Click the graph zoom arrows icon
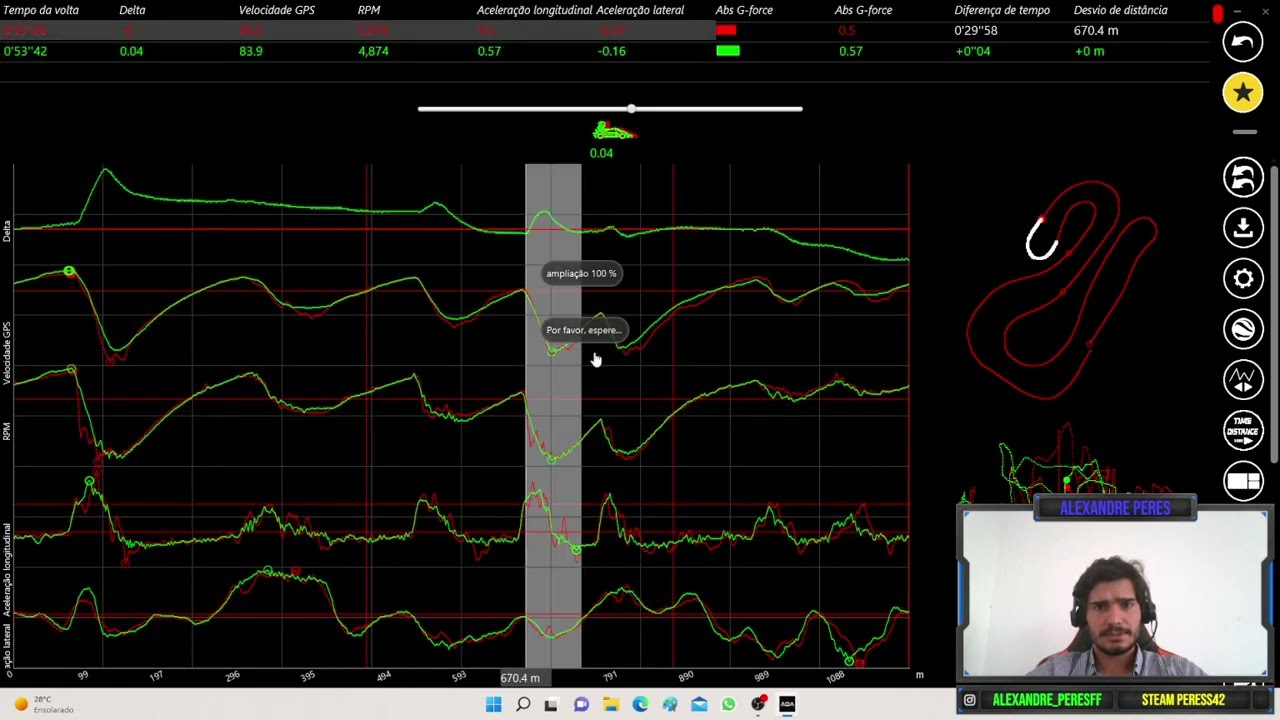The height and width of the screenshot is (720, 1280). pyautogui.click(x=1243, y=380)
